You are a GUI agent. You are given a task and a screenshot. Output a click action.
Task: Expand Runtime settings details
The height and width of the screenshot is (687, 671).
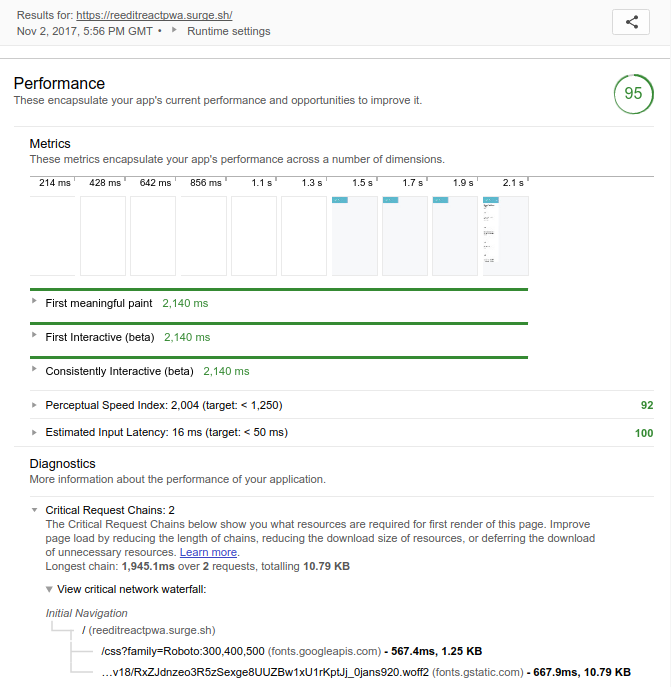(228, 31)
